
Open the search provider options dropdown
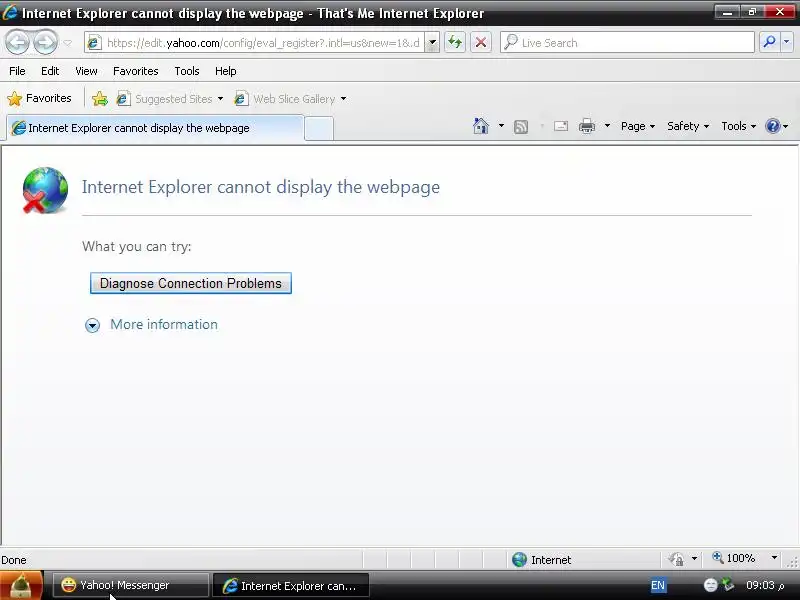tap(786, 42)
